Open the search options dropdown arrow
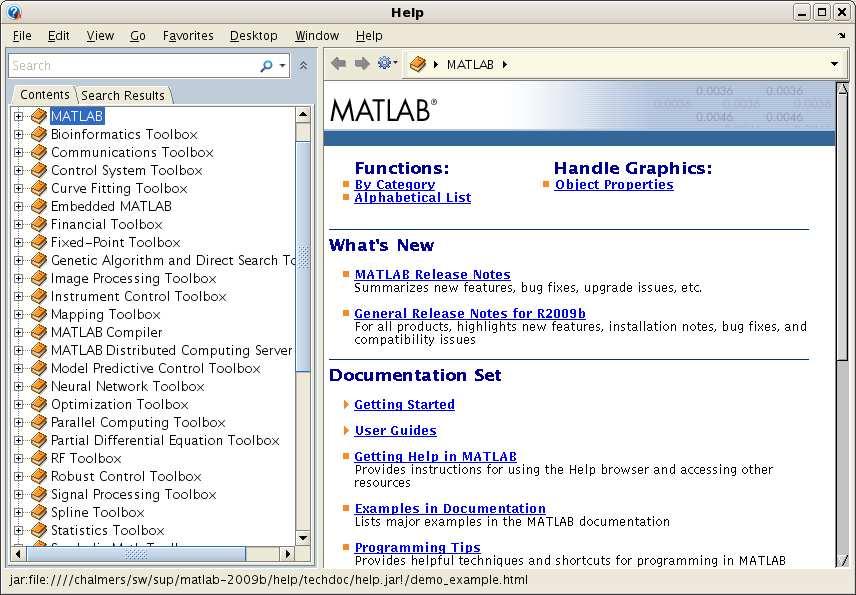856x595 pixels. click(x=282, y=66)
